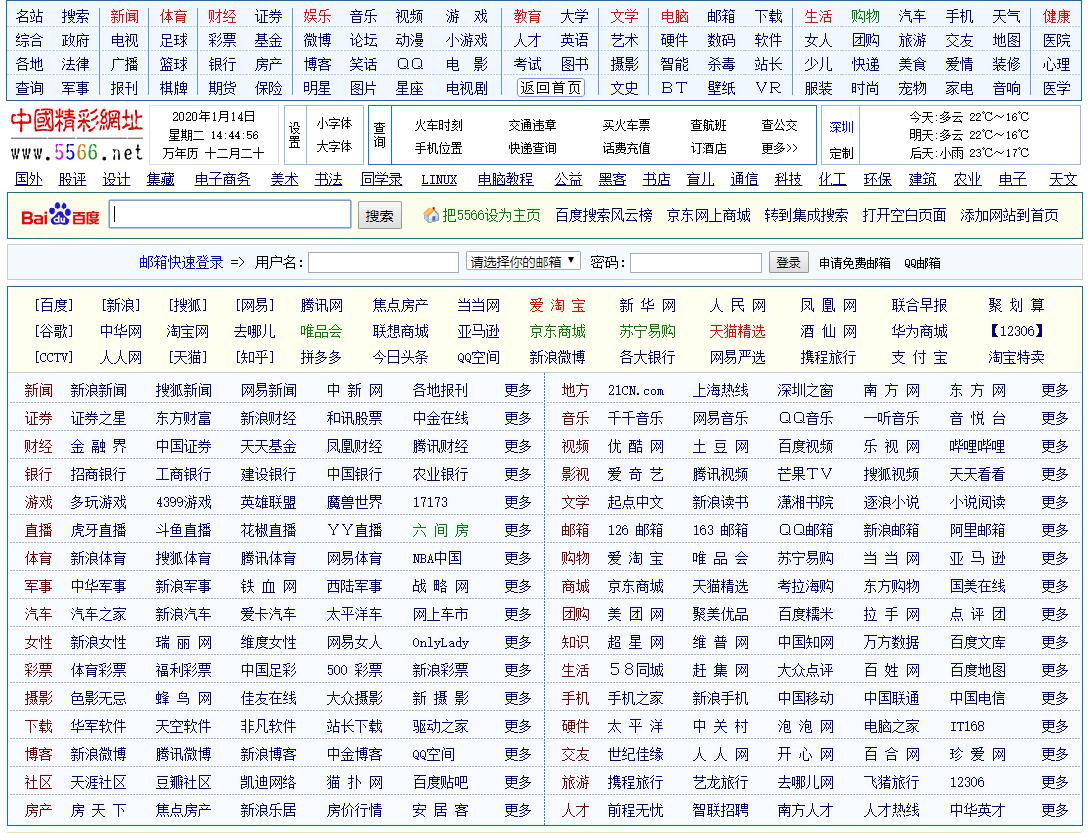Image resolution: width=1091 pixels, height=833 pixels.
Task: Switch to 小字体 font setting
Action: (x=334, y=123)
